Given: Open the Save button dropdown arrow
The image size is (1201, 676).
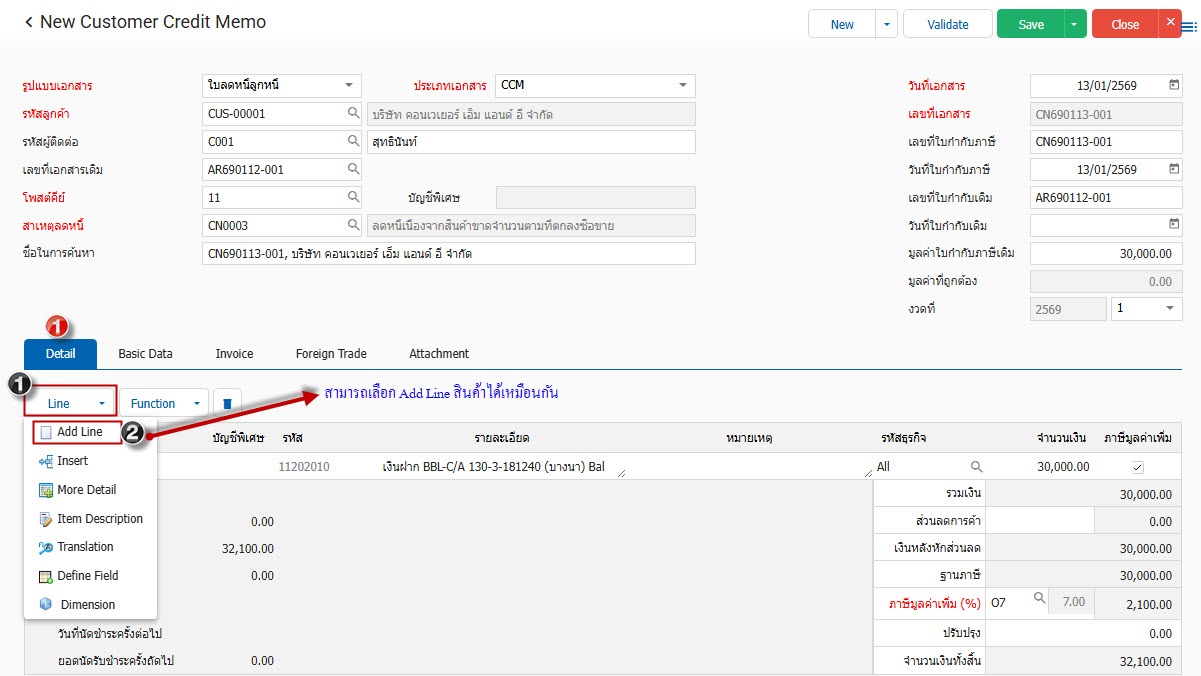Looking at the screenshot, I should (1074, 24).
